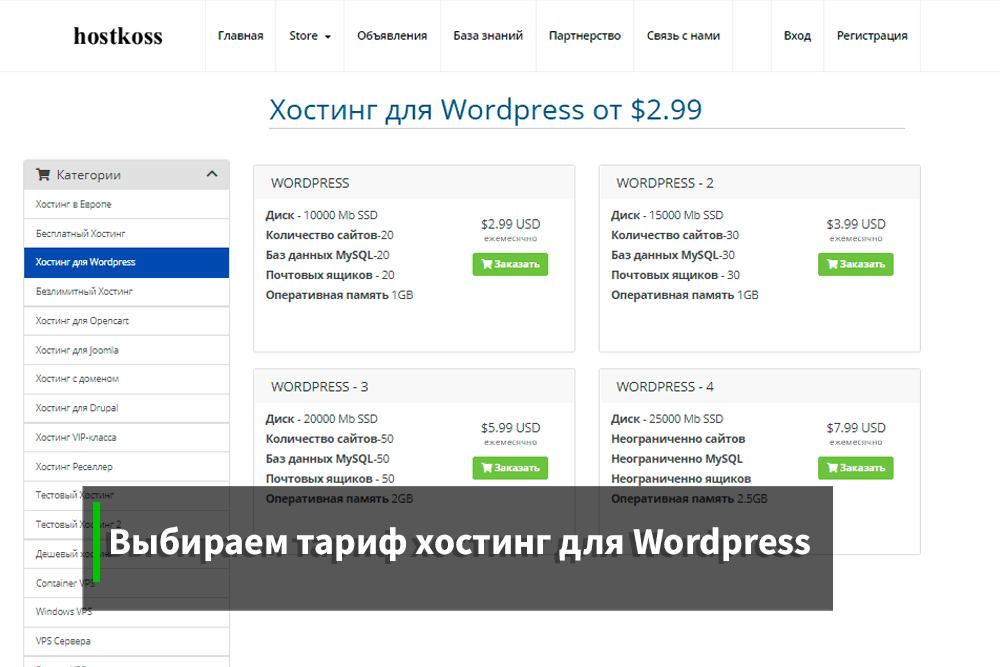Screen dimensions: 1000x667
Task: Select Хостинг с доменом category
Action: (x=126, y=379)
